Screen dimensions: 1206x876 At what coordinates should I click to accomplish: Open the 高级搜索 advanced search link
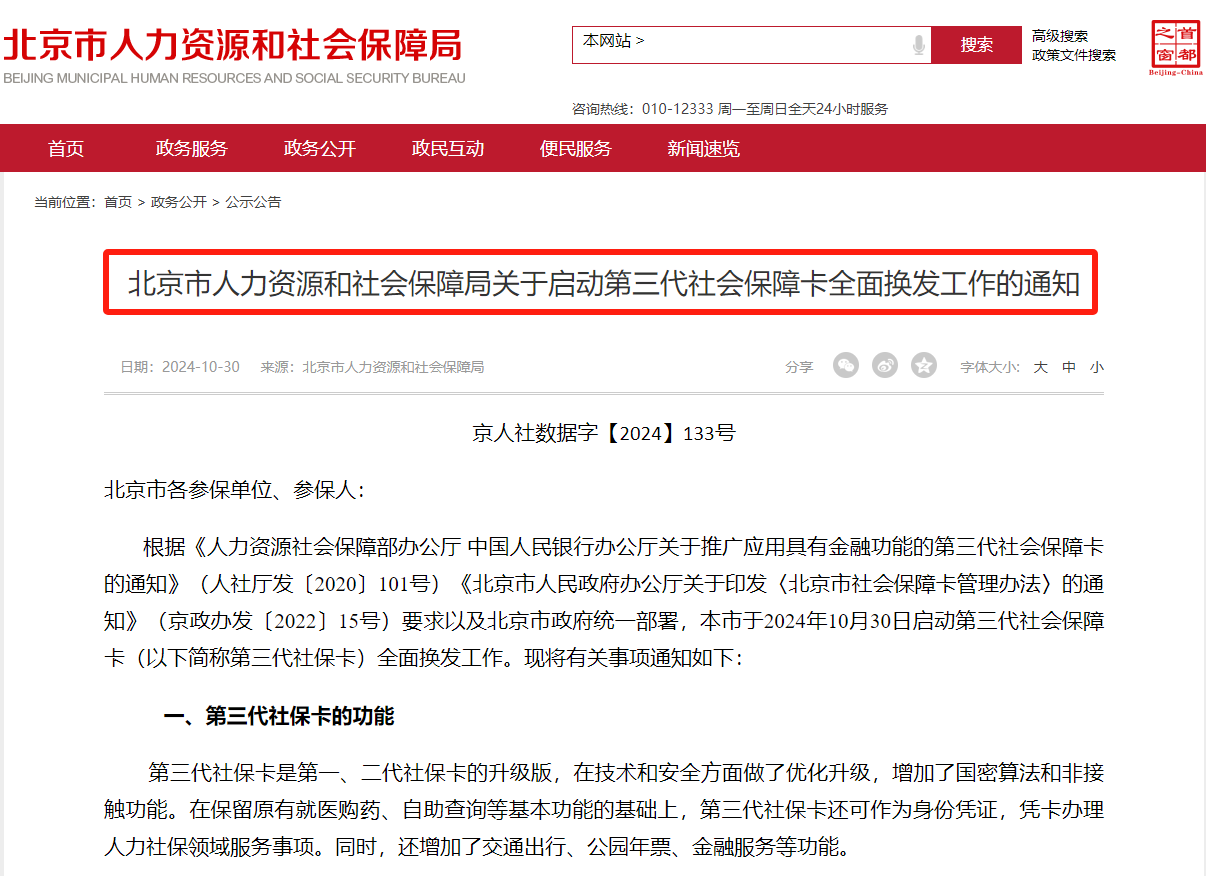1060,36
